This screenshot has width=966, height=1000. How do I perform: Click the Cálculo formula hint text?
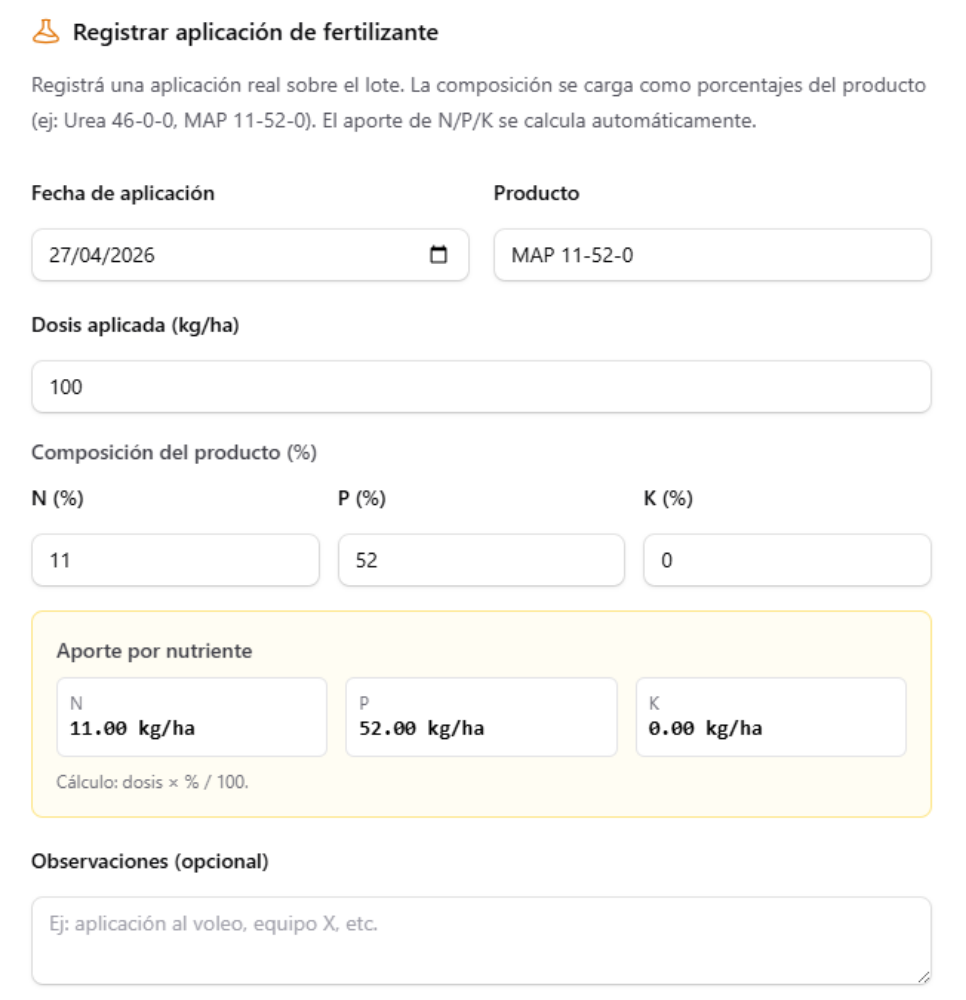pos(152,782)
